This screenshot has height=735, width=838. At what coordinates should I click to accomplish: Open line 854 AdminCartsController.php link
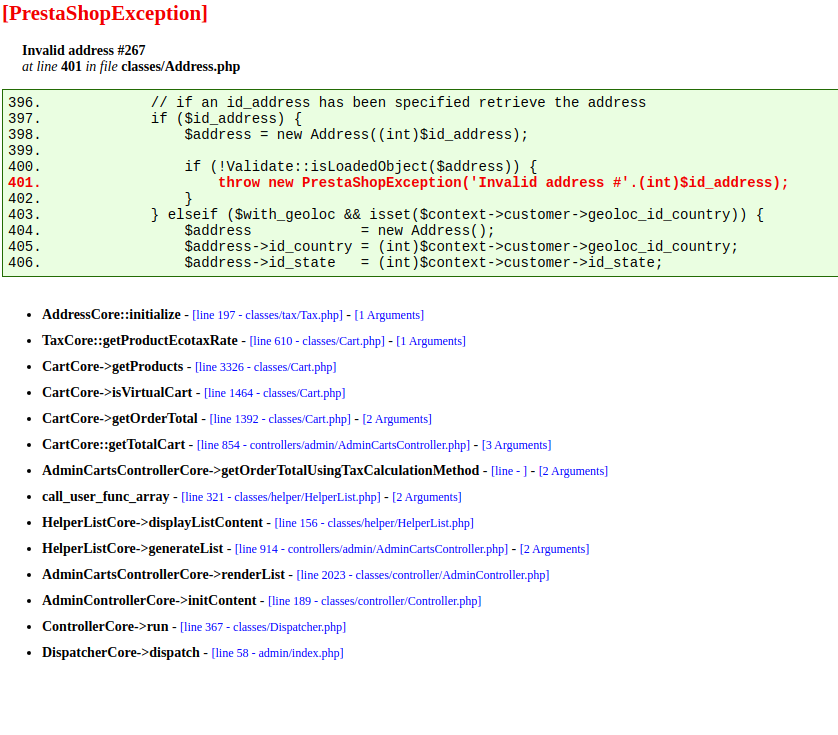[x=333, y=445]
